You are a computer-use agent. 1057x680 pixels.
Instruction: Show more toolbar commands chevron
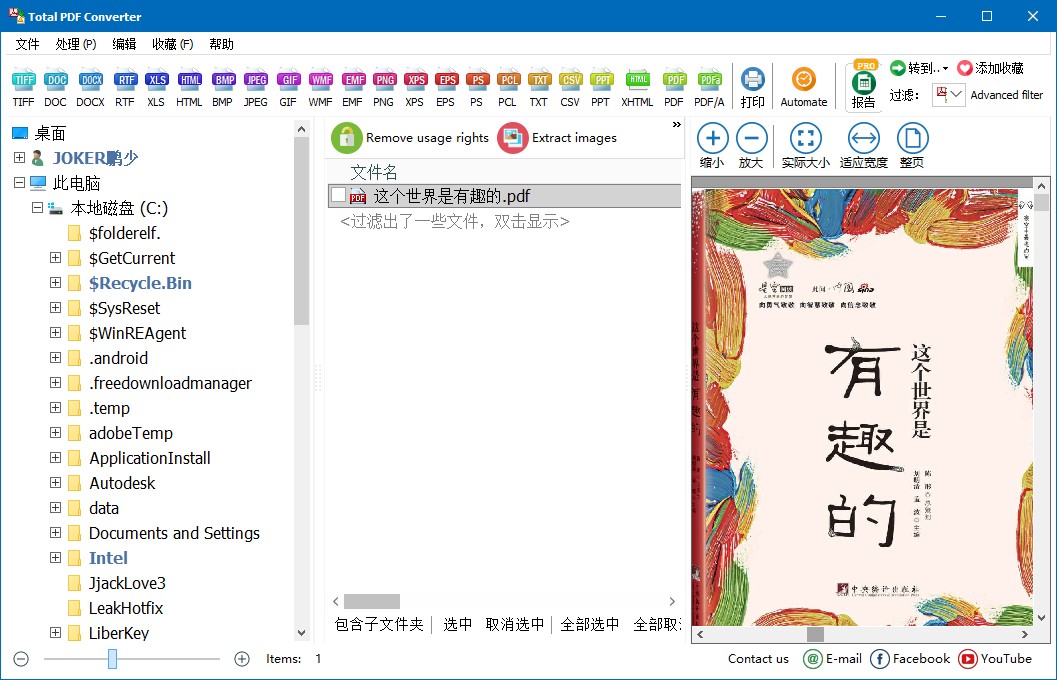pyautogui.click(x=676, y=125)
